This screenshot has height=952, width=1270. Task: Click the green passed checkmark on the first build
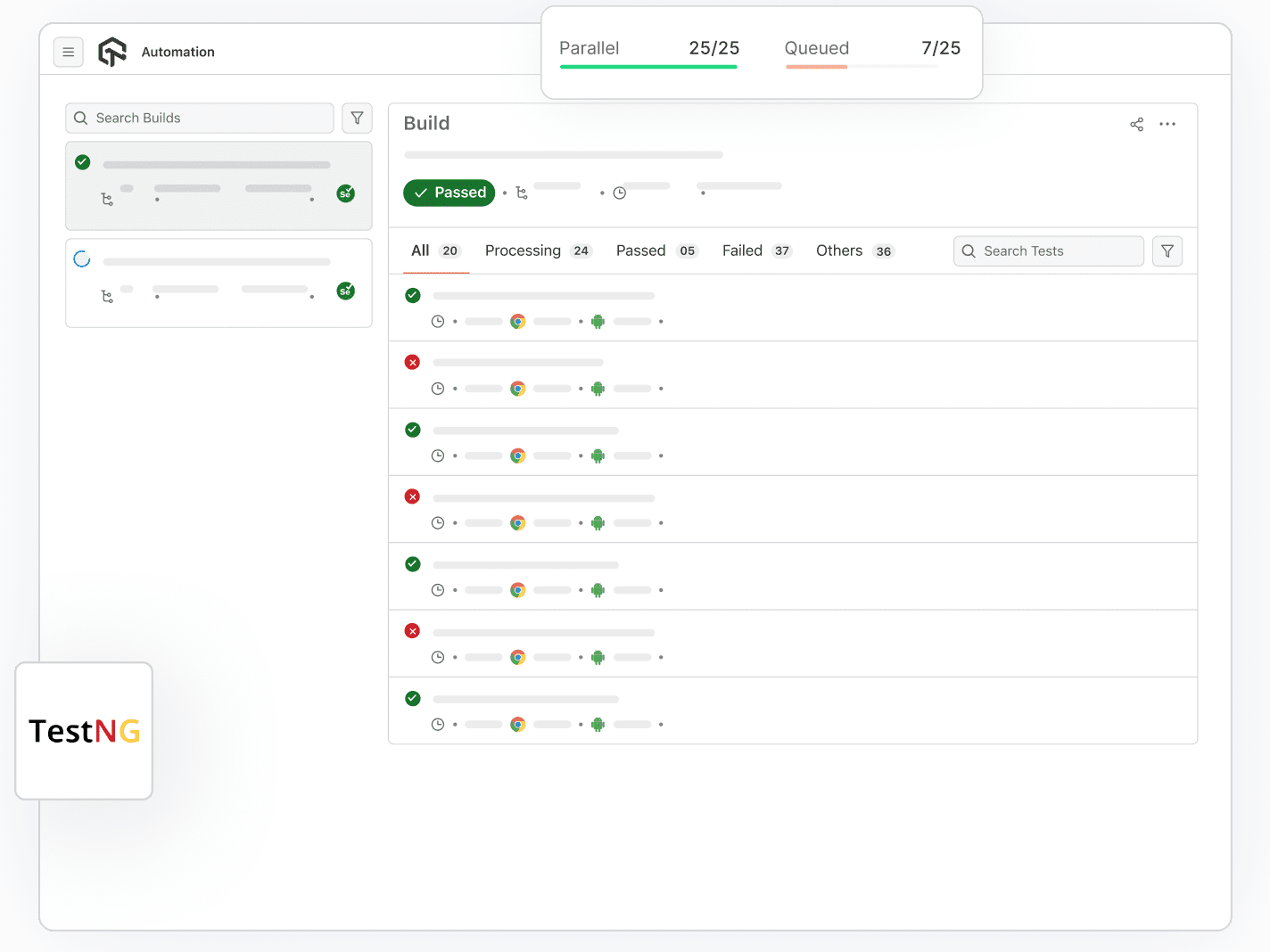(82, 162)
